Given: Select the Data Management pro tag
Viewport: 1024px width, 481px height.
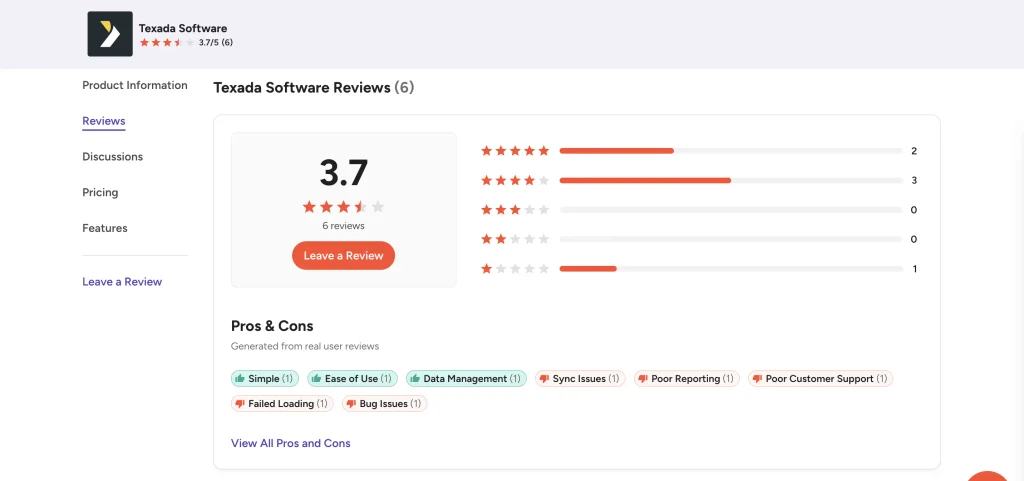Looking at the screenshot, I should point(466,379).
